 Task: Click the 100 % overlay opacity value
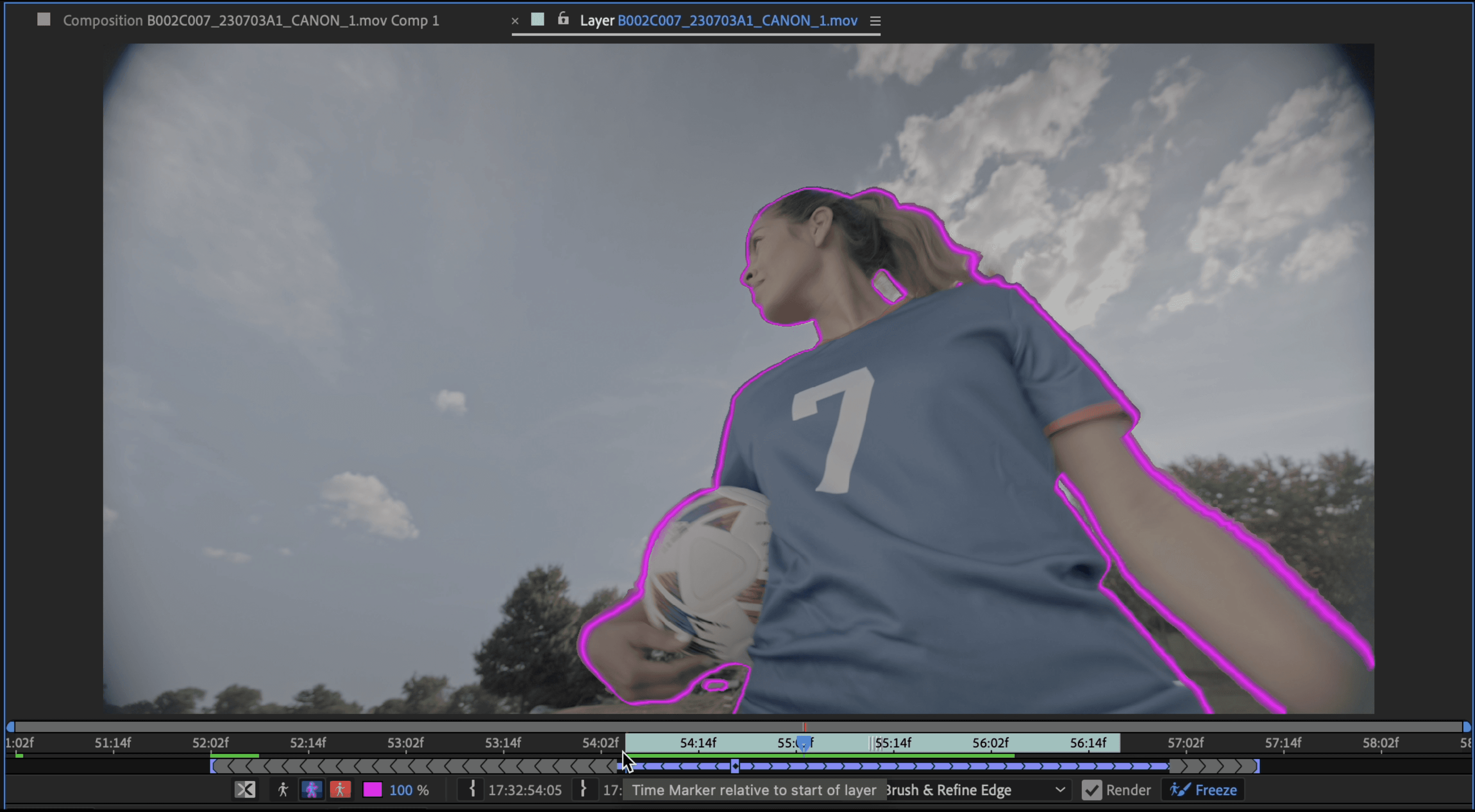pyautogui.click(x=409, y=790)
